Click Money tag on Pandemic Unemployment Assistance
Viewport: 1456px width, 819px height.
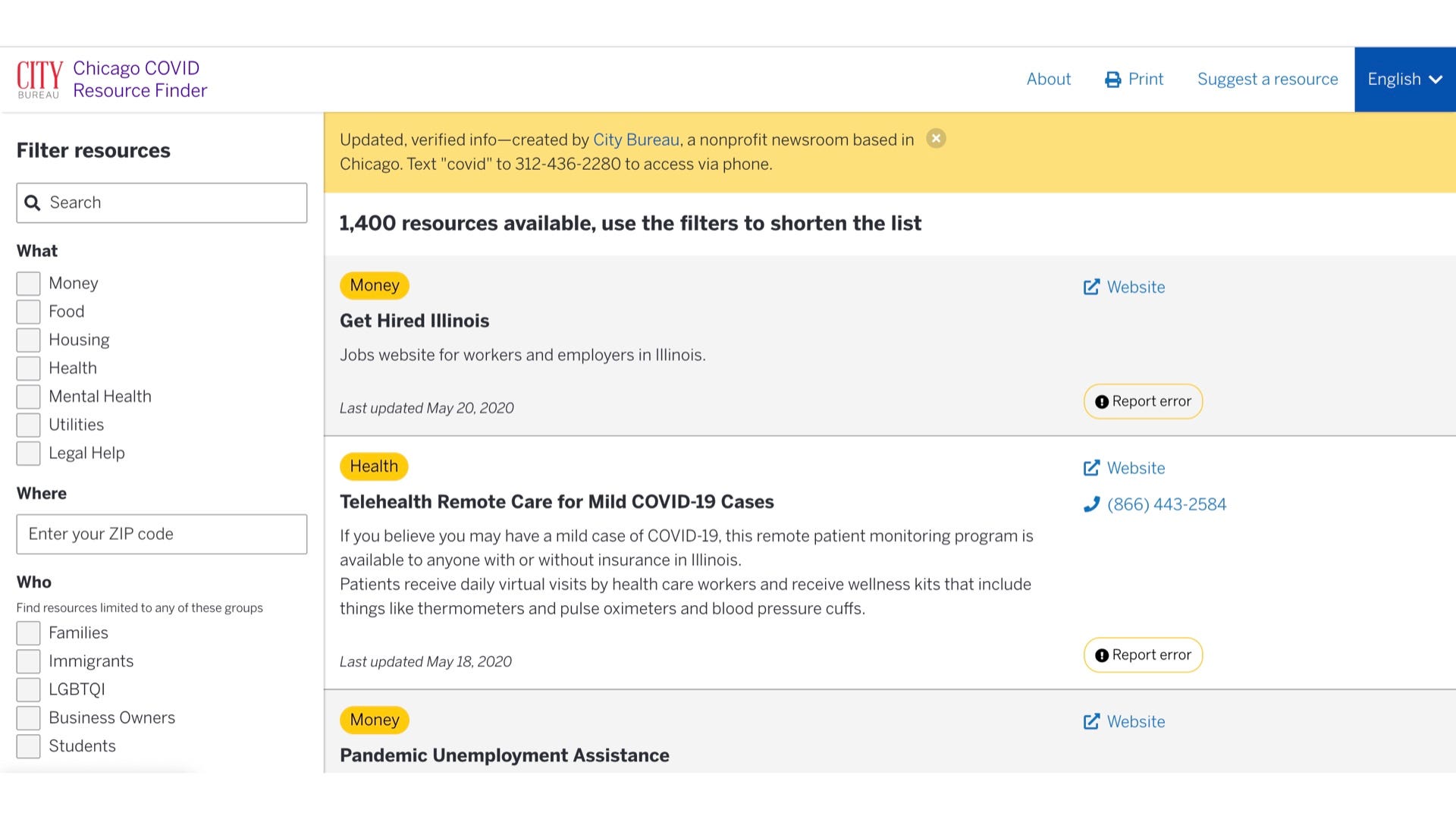click(x=375, y=720)
